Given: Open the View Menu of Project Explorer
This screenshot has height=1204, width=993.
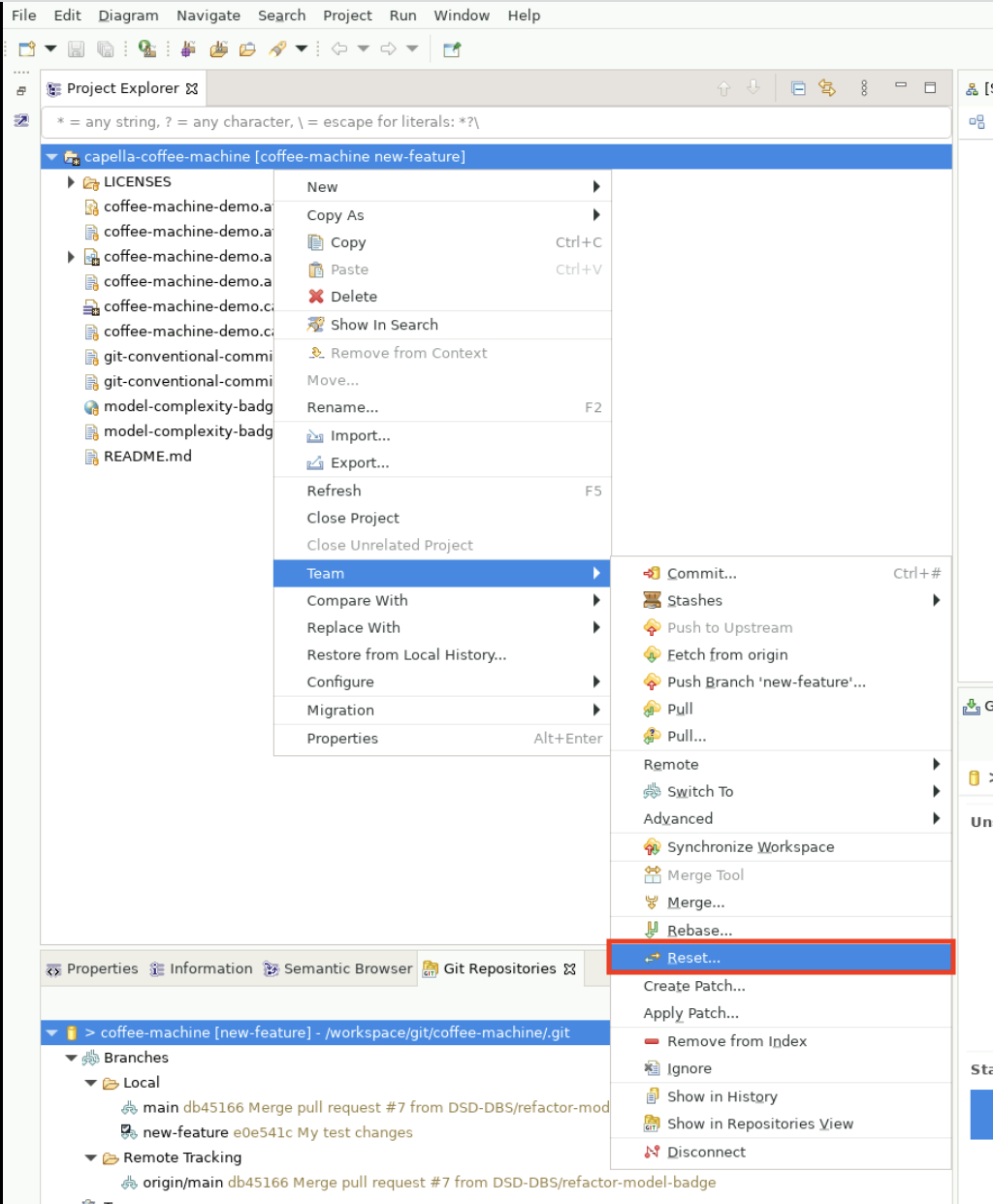Looking at the screenshot, I should [864, 88].
